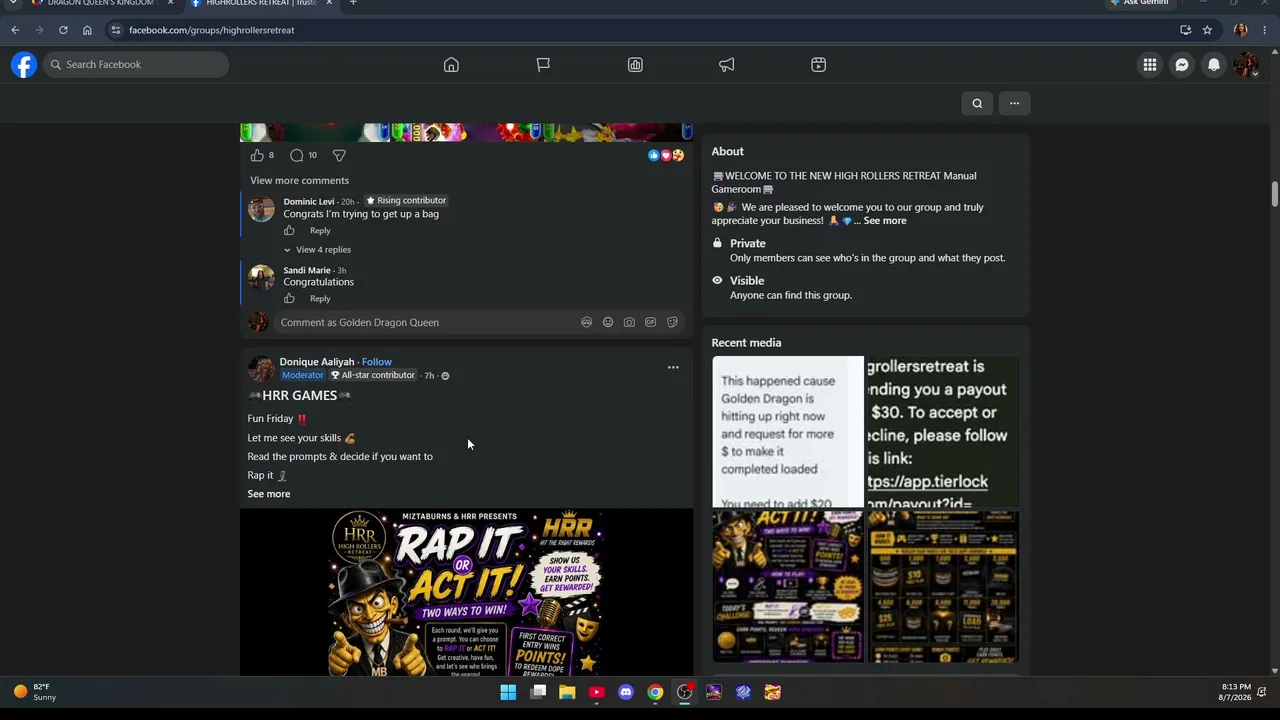Image resolution: width=1280 pixels, height=720 pixels.
Task: Open Ask Gemini
Action: coord(1139,3)
